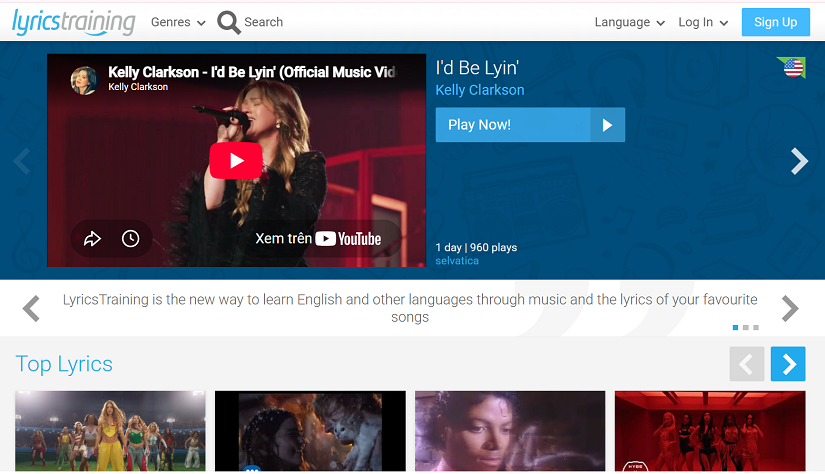Screen dimensions: 825x474
Task: Click the share arrow icon on video
Action: pyautogui.click(x=92, y=239)
